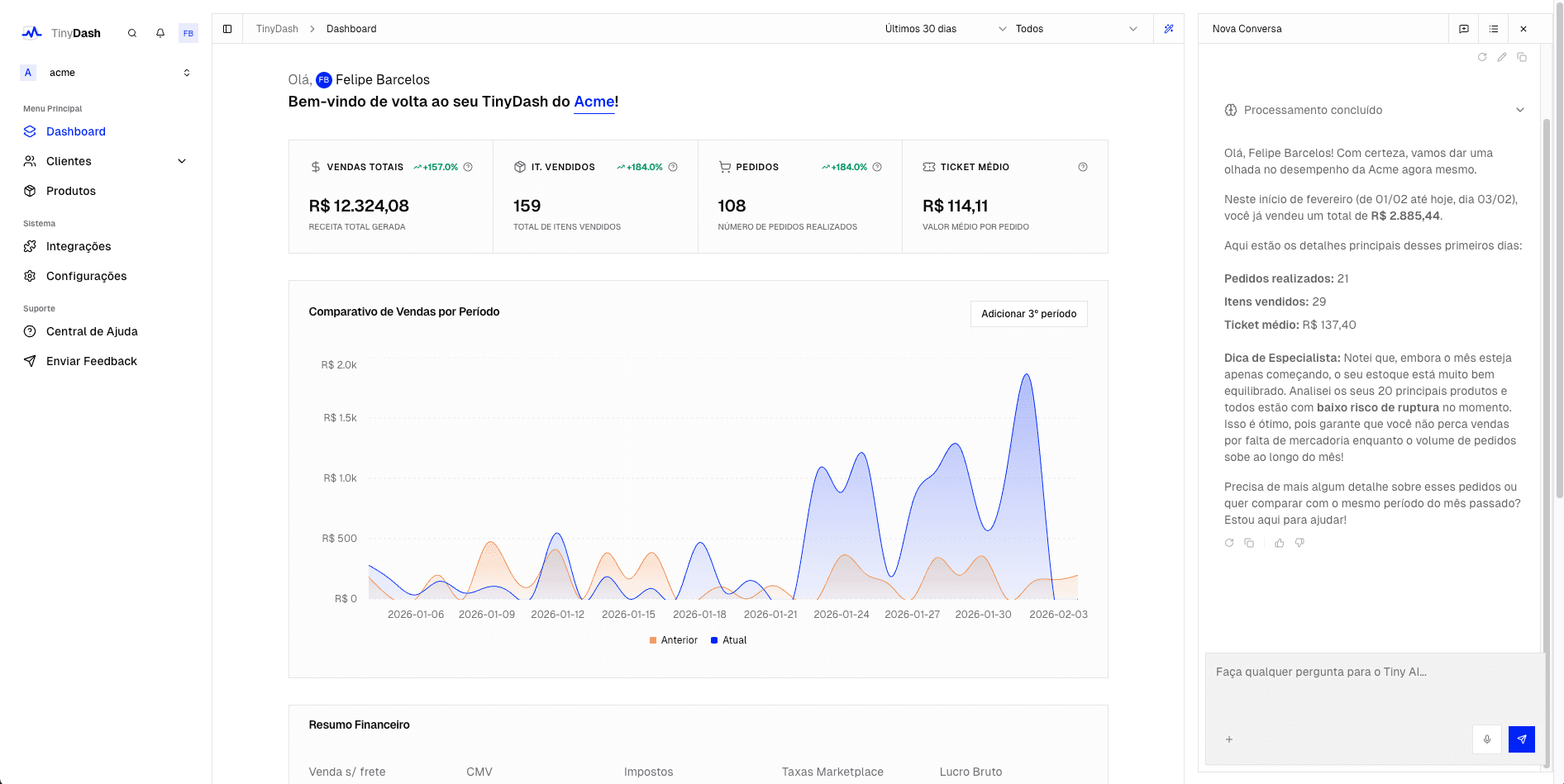
Task: Focus the Tiny AI question input field
Action: 1374,687
